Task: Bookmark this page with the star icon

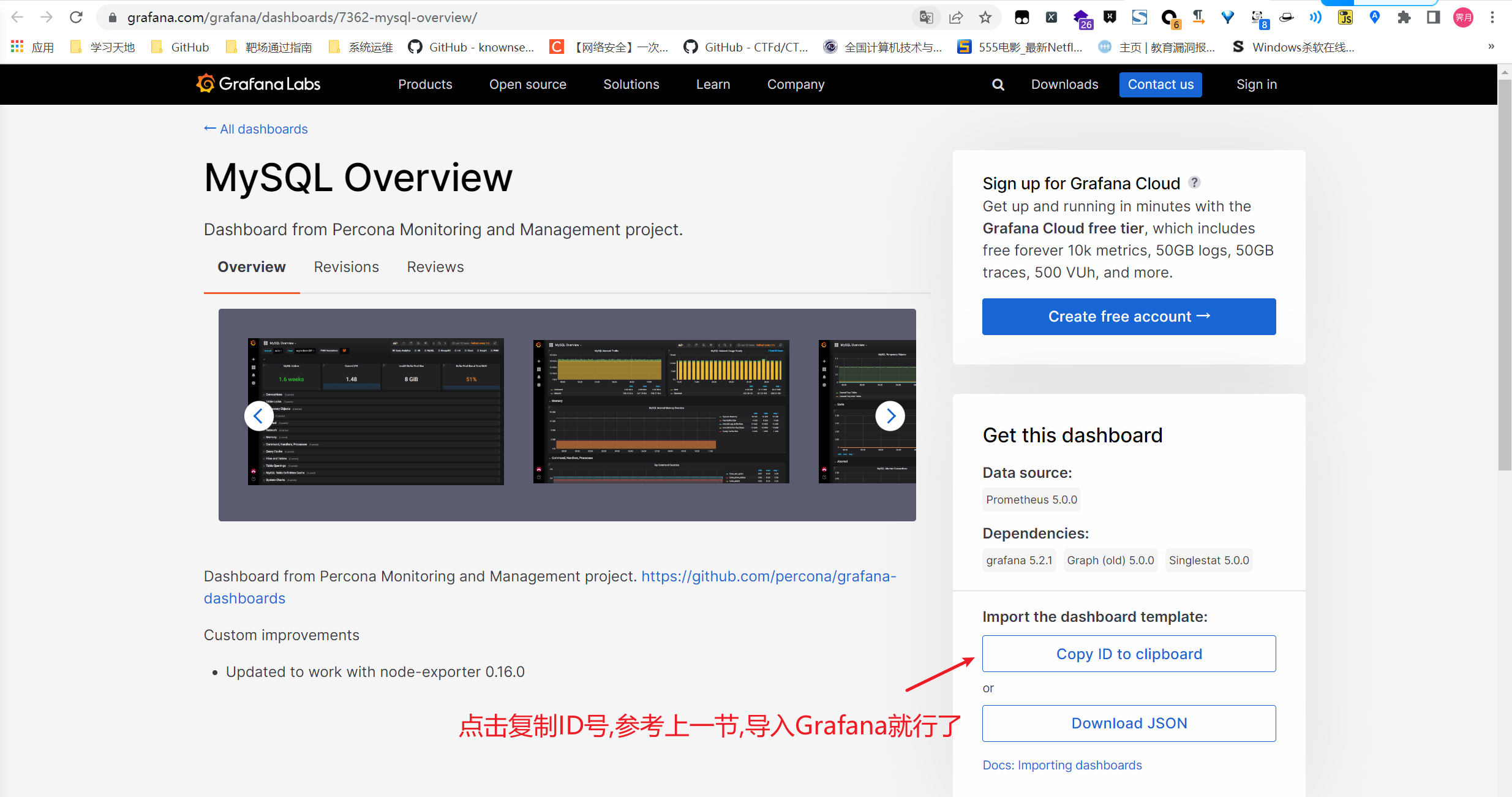Action: [x=985, y=17]
